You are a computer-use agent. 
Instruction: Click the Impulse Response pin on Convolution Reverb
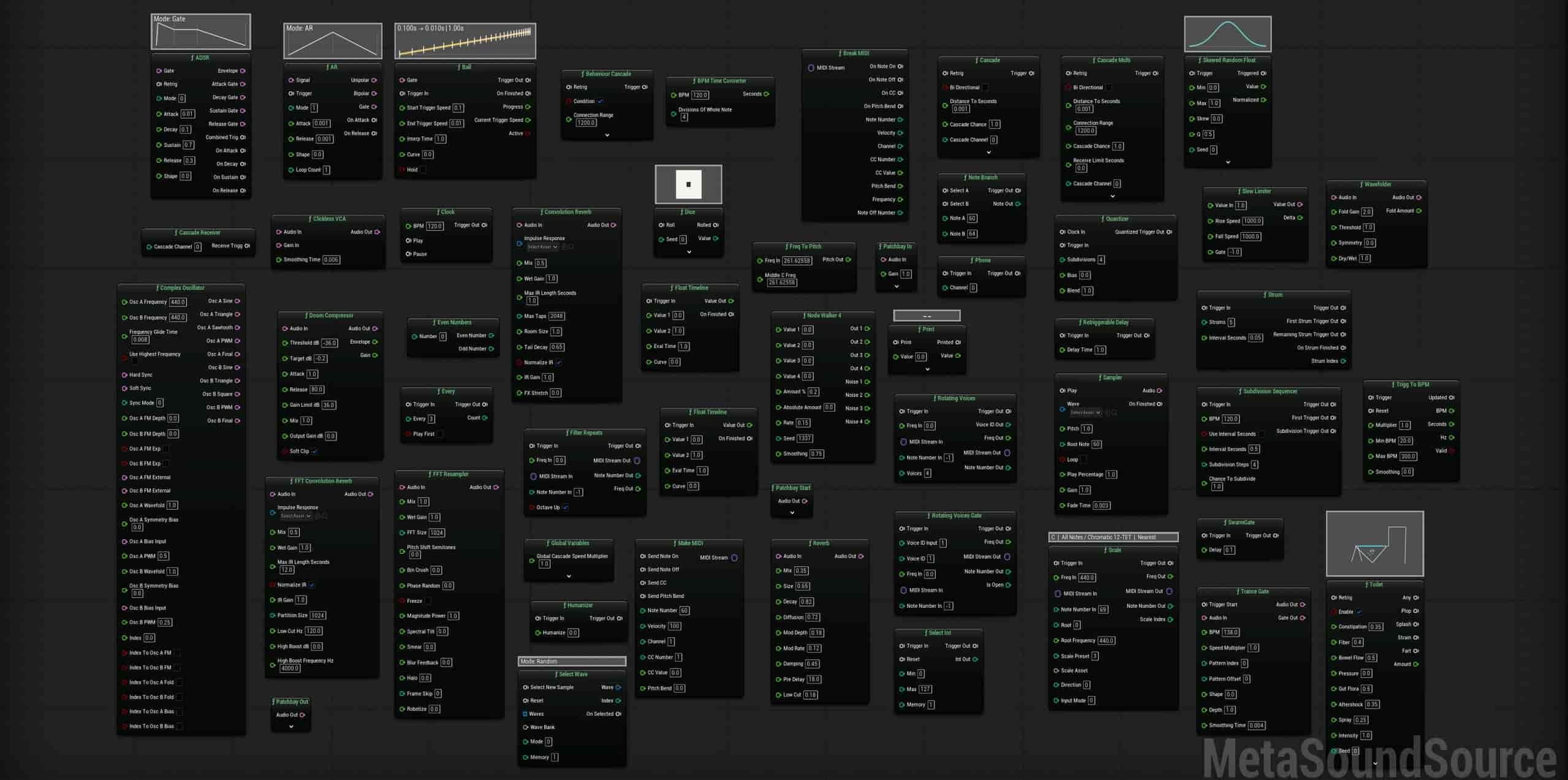pyautogui.click(x=520, y=243)
